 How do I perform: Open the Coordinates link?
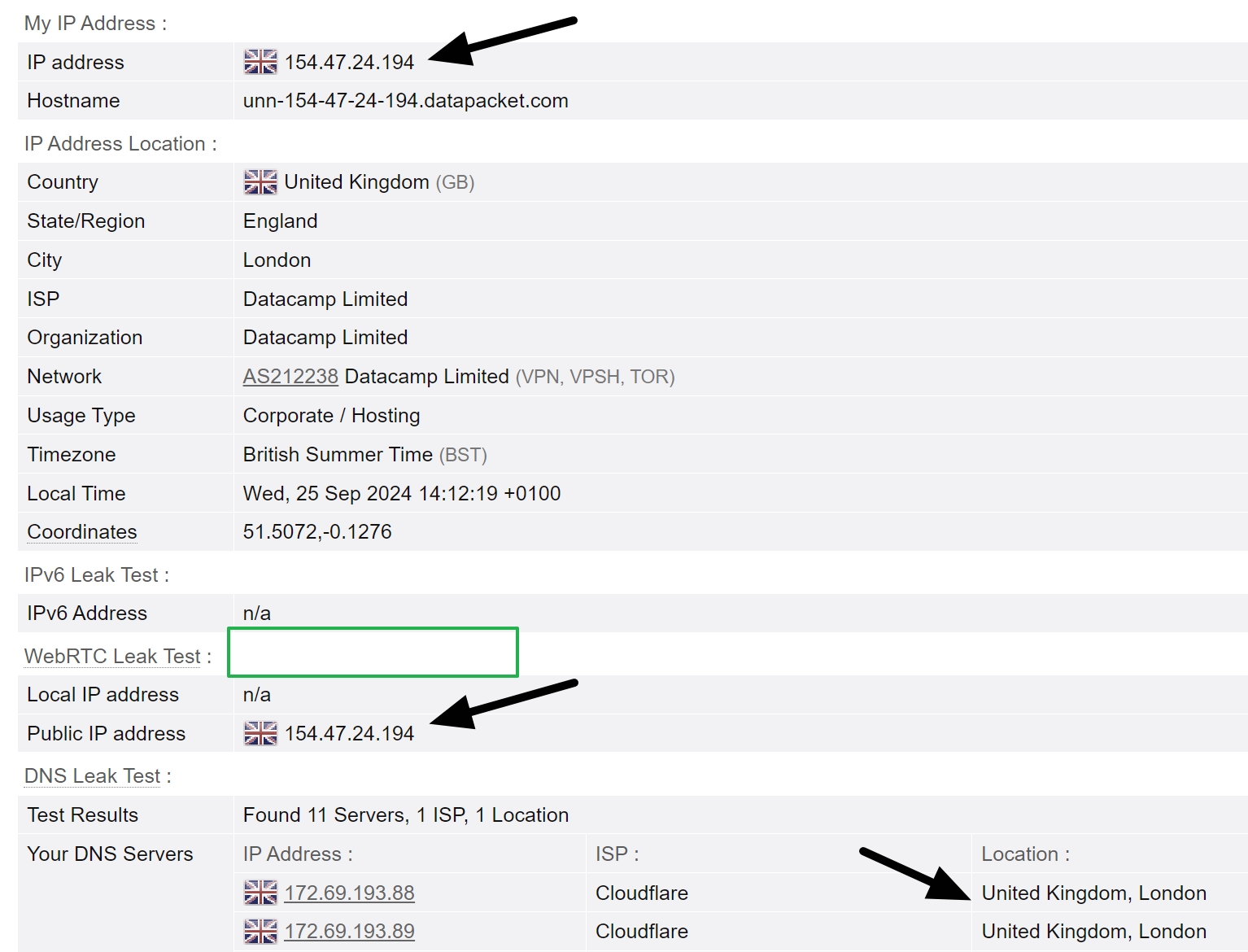pyautogui.click(x=81, y=531)
